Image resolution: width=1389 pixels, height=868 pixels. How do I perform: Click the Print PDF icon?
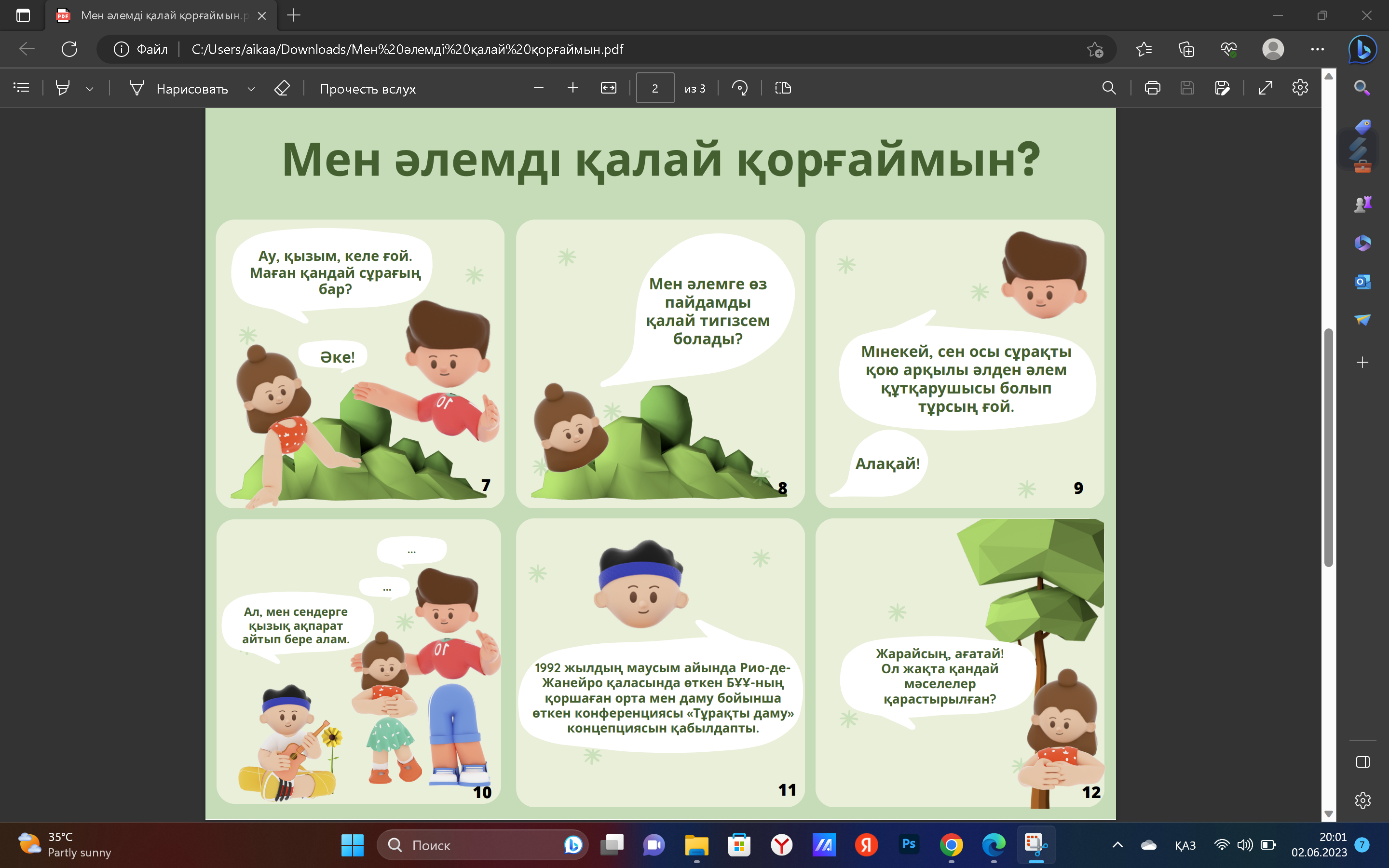click(x=1152, y=88)
